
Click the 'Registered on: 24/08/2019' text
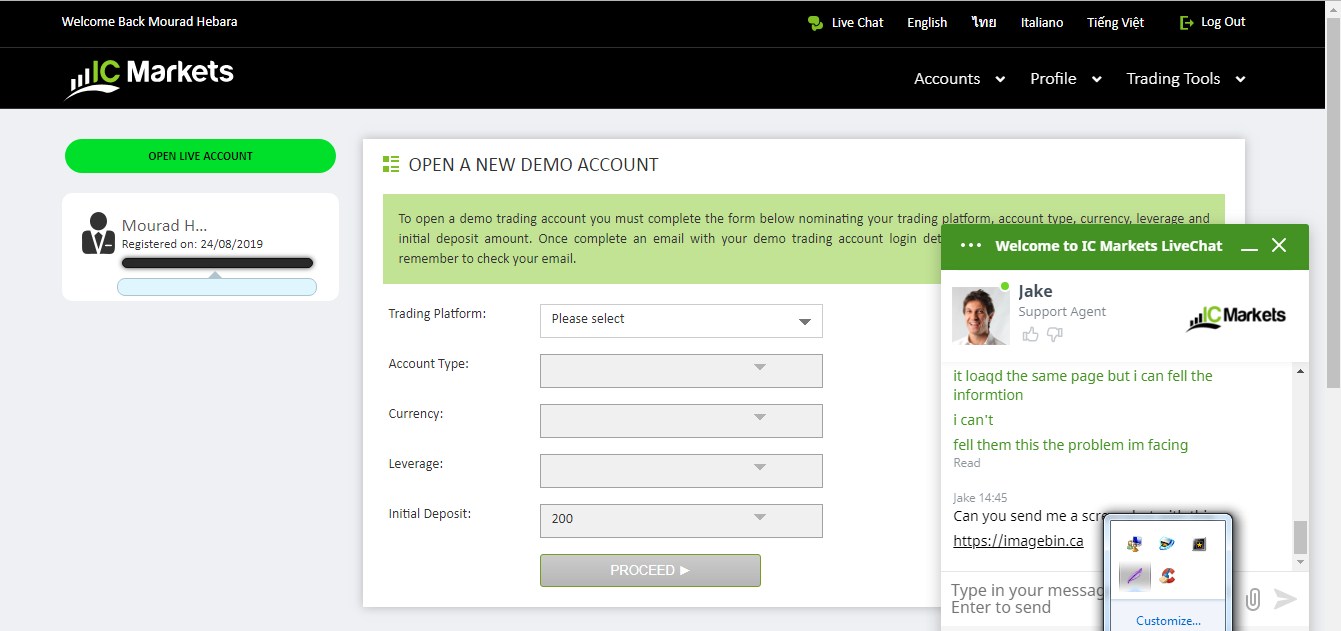tap(192, 244)
